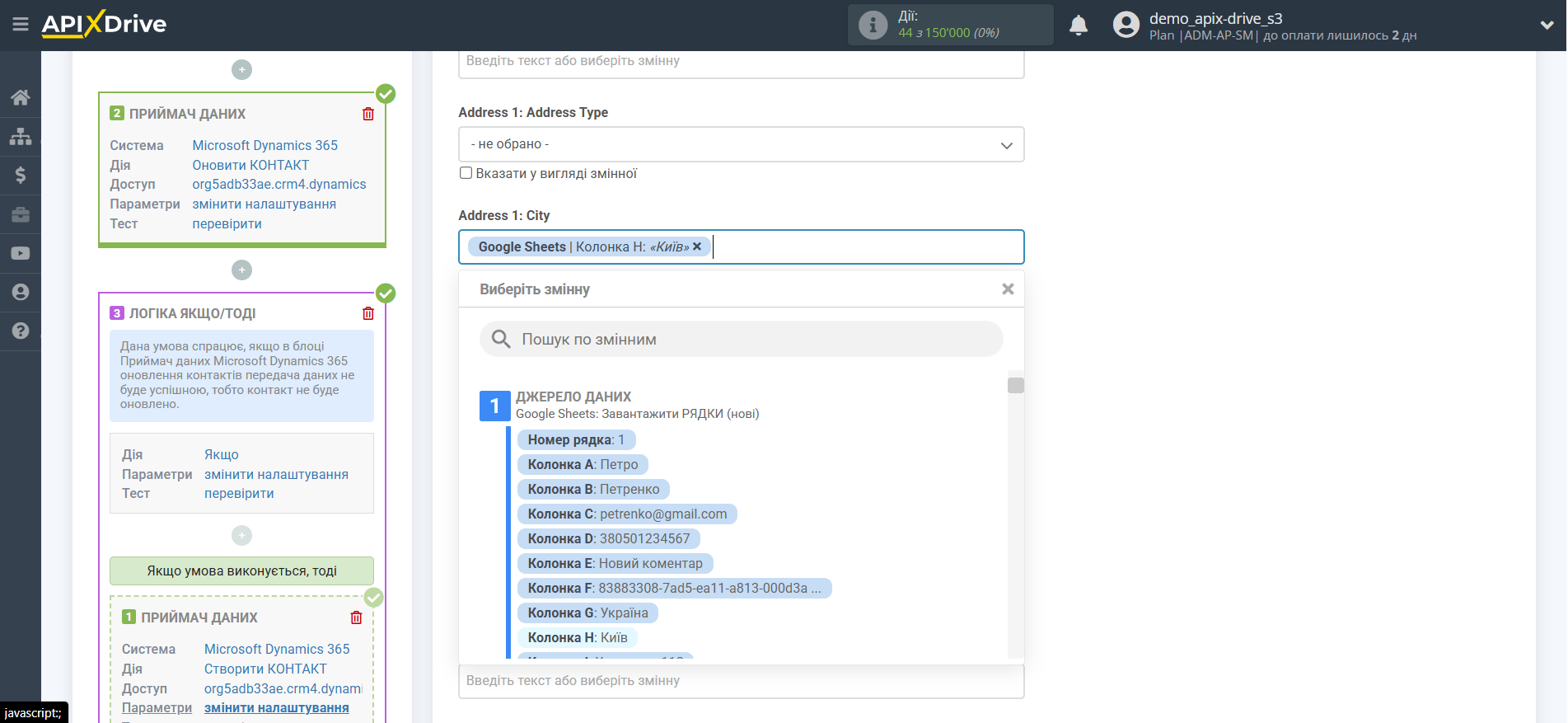1568x723 pixels.
Task: Add a step with plus inside logic block
Action: point(241,536)
